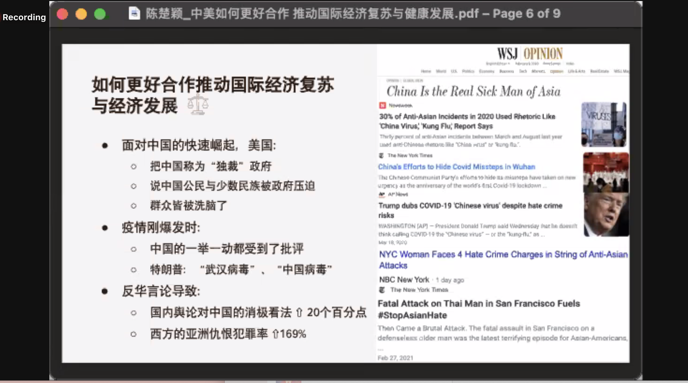Click the China Is the Real Sick Man headline
This screenshot has width=688, height=383.
coord(473,91)
